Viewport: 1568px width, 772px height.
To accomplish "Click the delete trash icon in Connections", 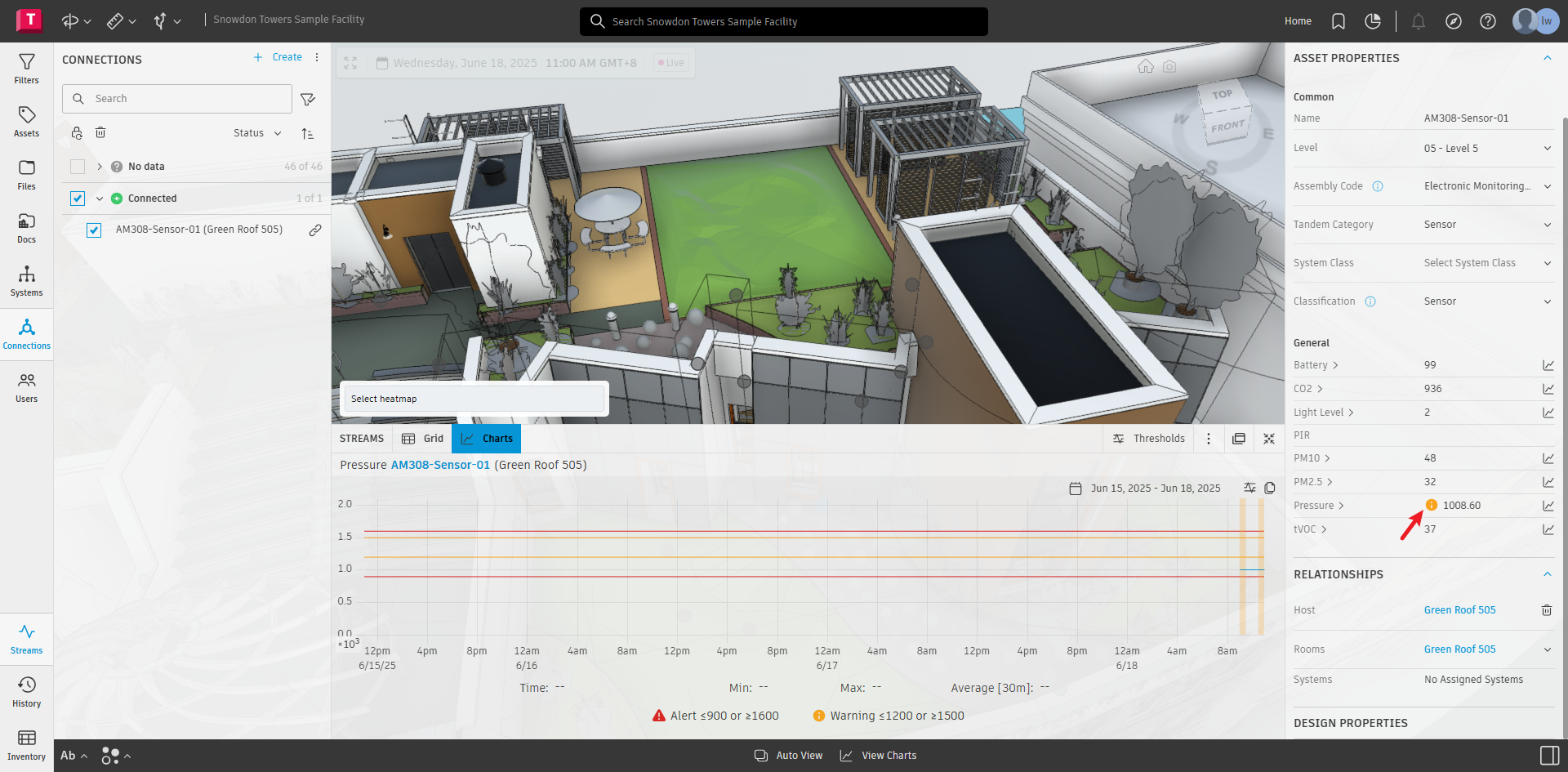I will pyautogui.click(x=100, y=132).
